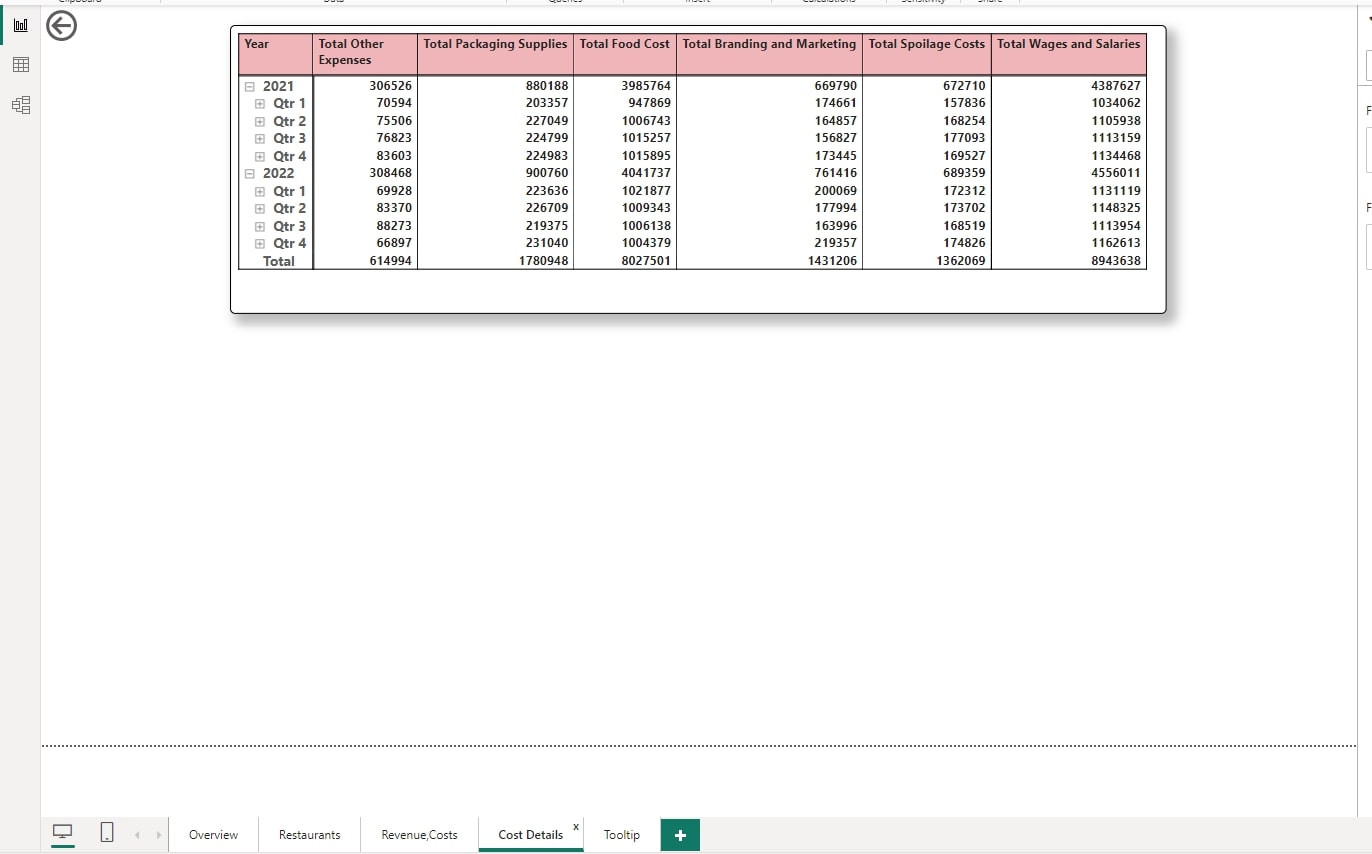Show next page tabs with the right arrow
The height and width of the screenshot is (854, 1372).
pos(157,834)
